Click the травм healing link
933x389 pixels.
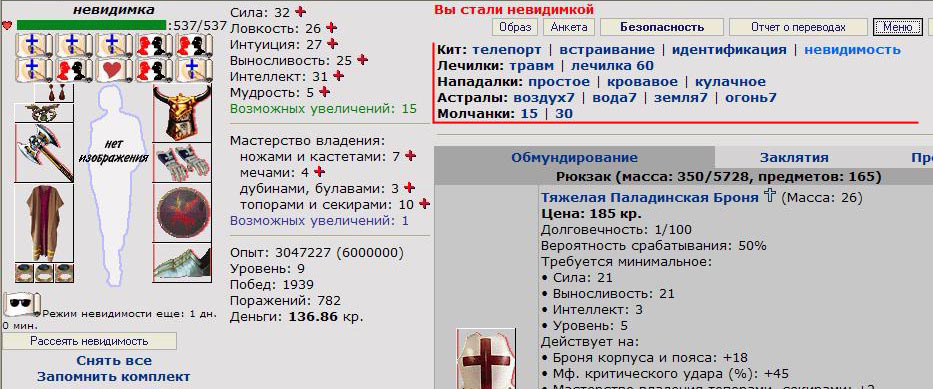click(x=531, y=66)
